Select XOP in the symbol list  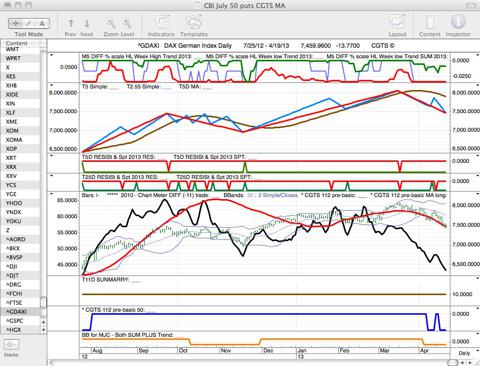tap(21, 149)
